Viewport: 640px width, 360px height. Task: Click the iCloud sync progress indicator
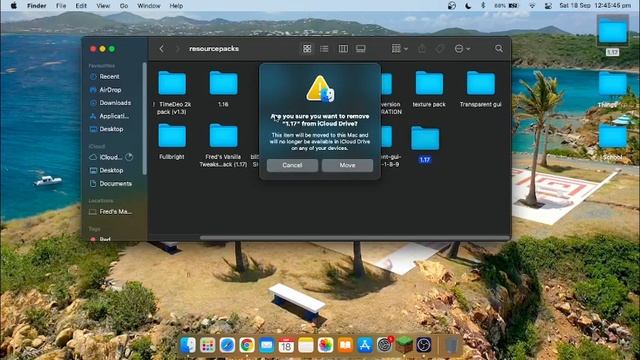(x=129, y=157)
